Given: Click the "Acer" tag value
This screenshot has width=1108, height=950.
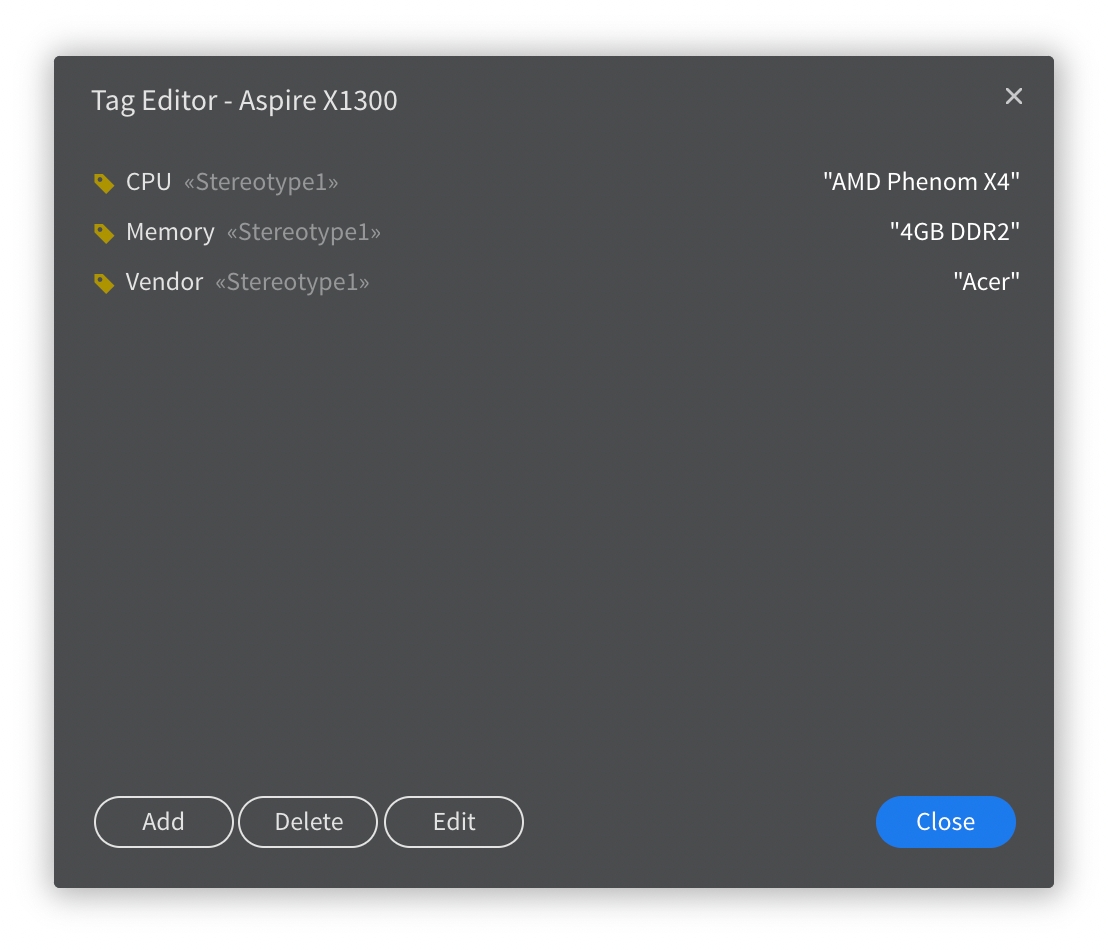Looking at the screenshot, I should click(x=986, y=282).
